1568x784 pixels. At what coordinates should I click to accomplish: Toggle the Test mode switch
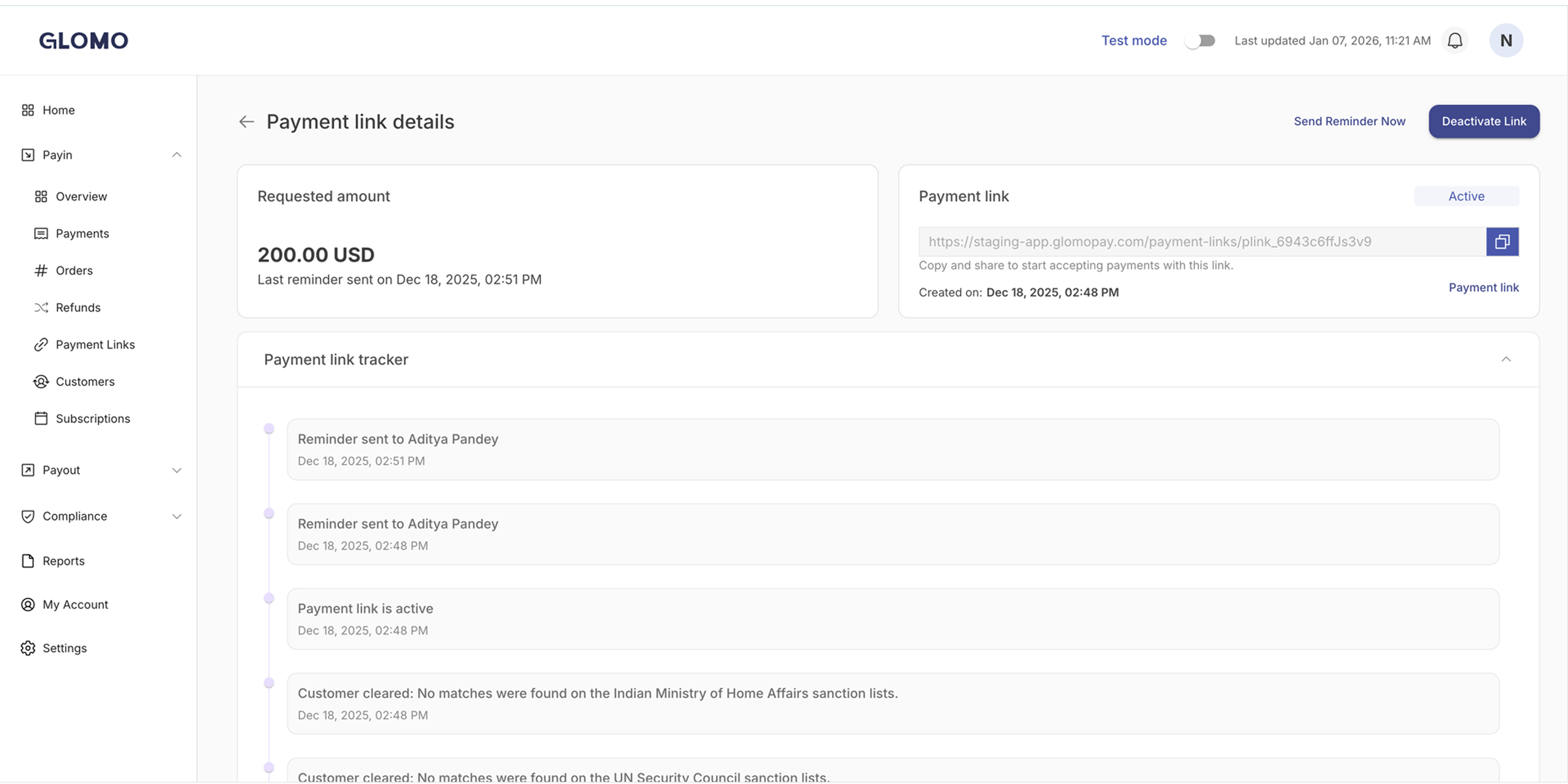coord(1199,41)
